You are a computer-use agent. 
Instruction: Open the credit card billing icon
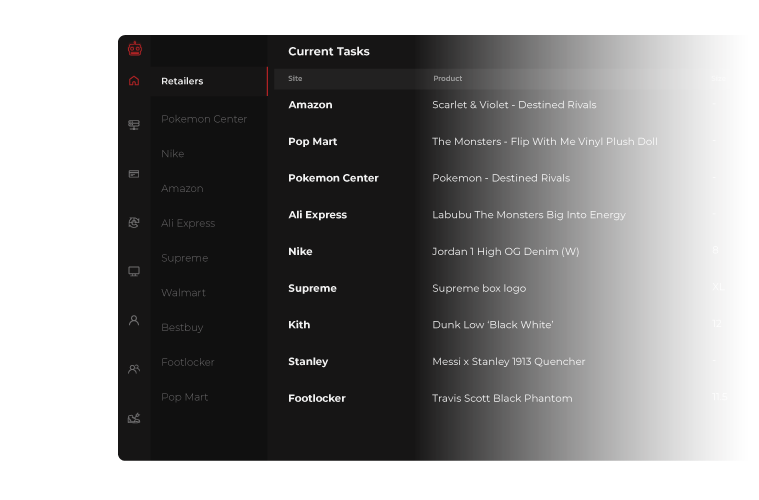[x=134, y=174]
